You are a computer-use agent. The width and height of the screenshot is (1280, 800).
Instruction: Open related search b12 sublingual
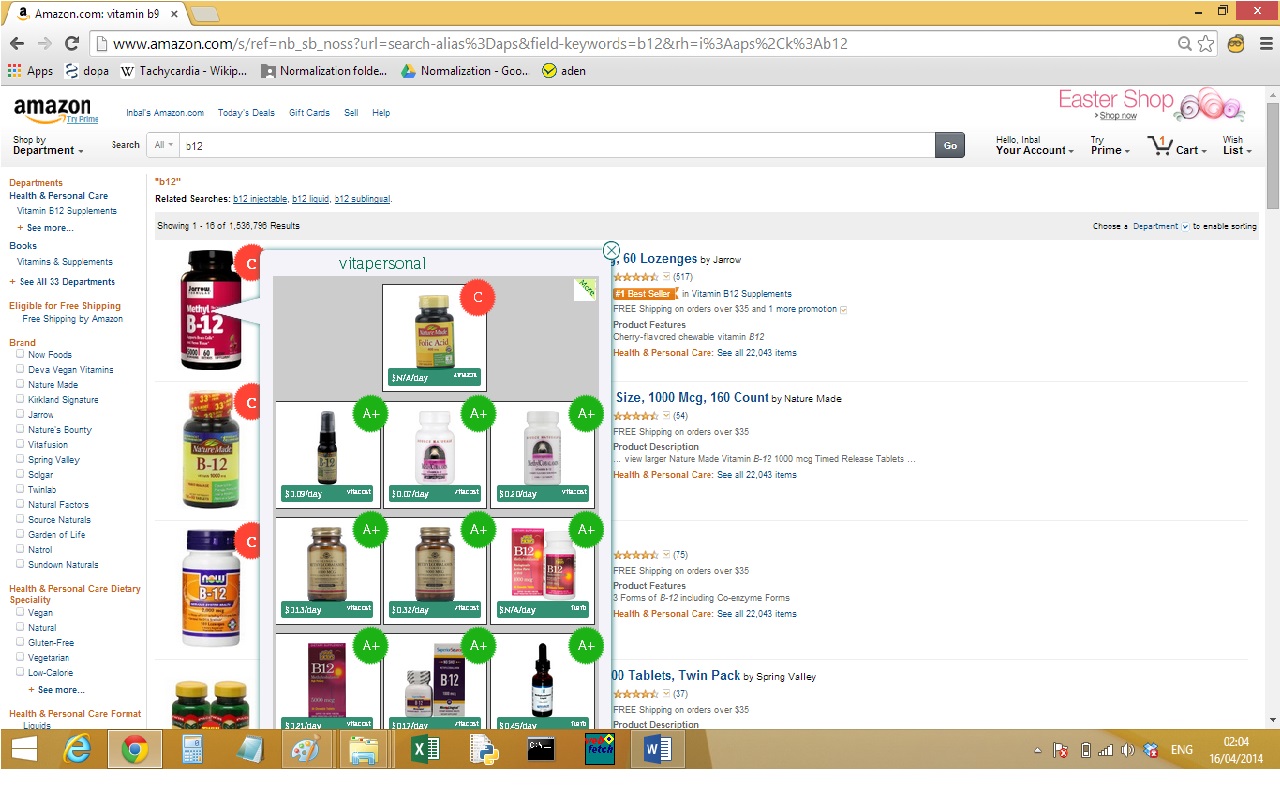(x=362, y=199)
